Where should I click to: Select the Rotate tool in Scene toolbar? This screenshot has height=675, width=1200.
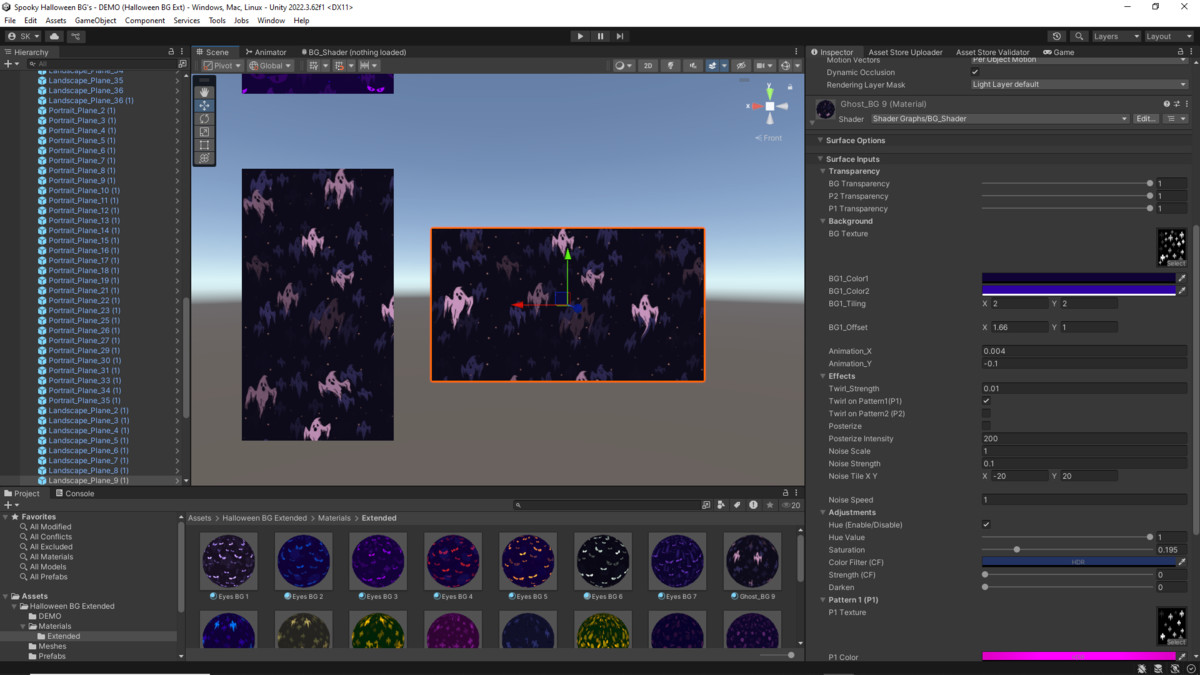204,119
